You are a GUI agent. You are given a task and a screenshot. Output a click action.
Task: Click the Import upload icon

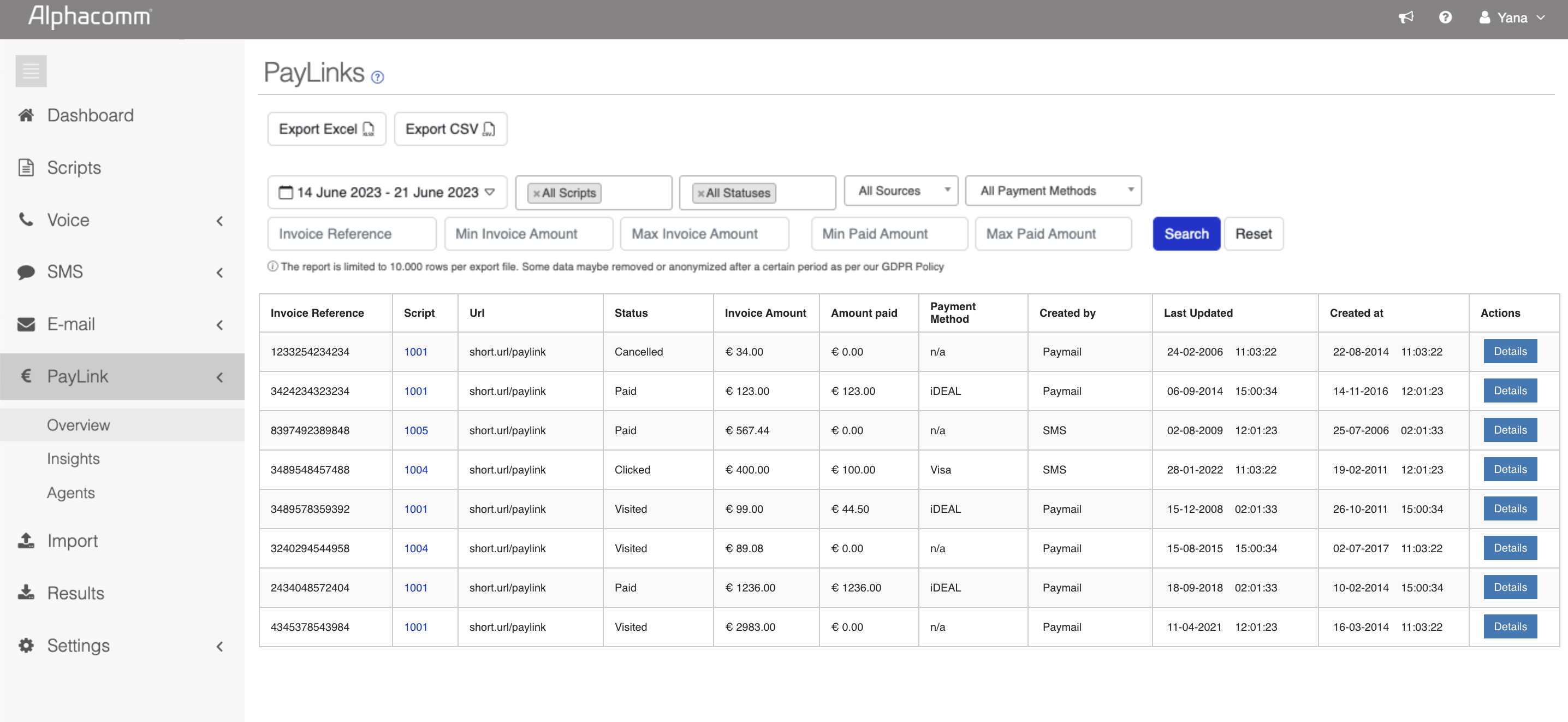coord(26,541)
